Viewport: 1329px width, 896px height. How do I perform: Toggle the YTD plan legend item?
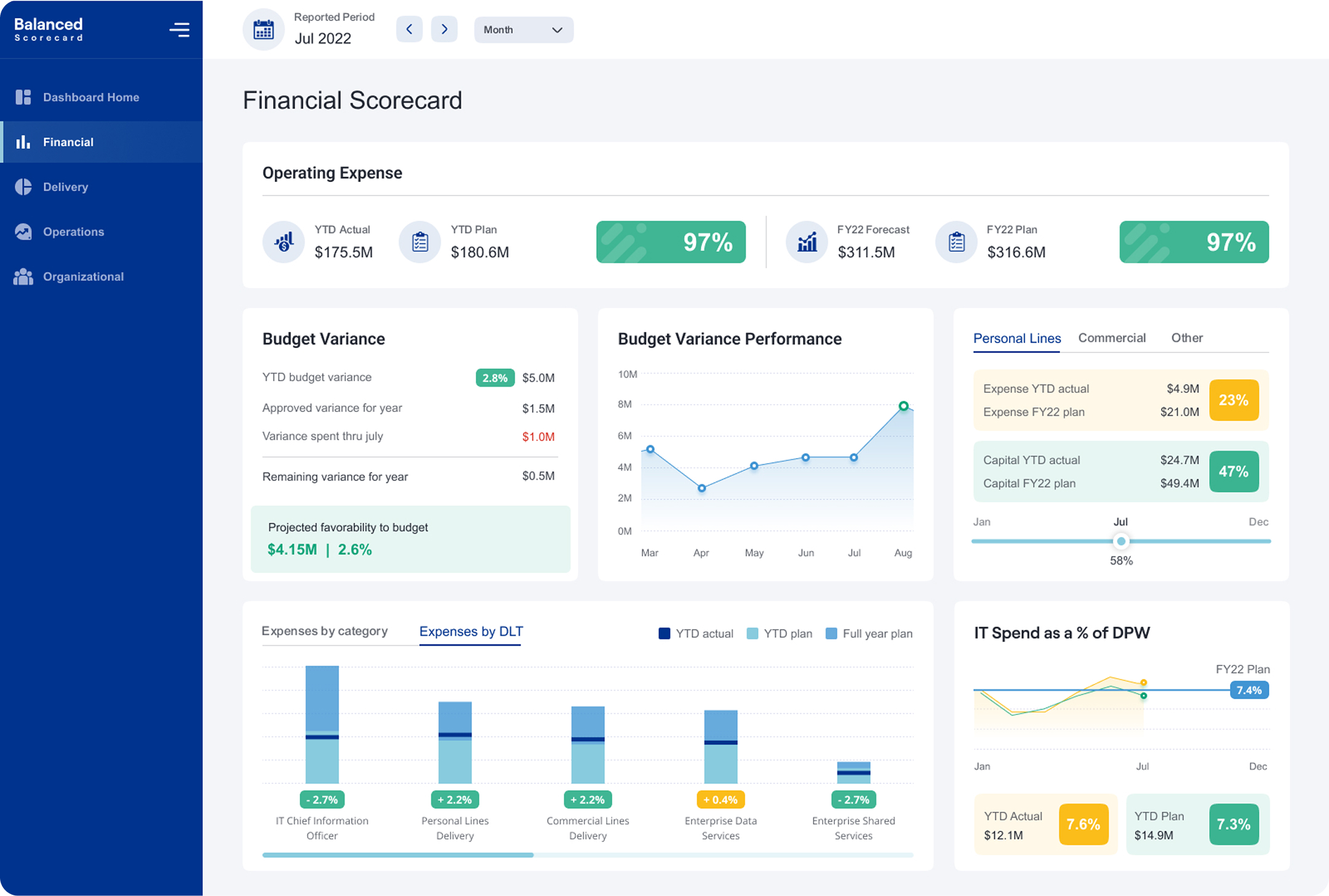click(779, 633)
